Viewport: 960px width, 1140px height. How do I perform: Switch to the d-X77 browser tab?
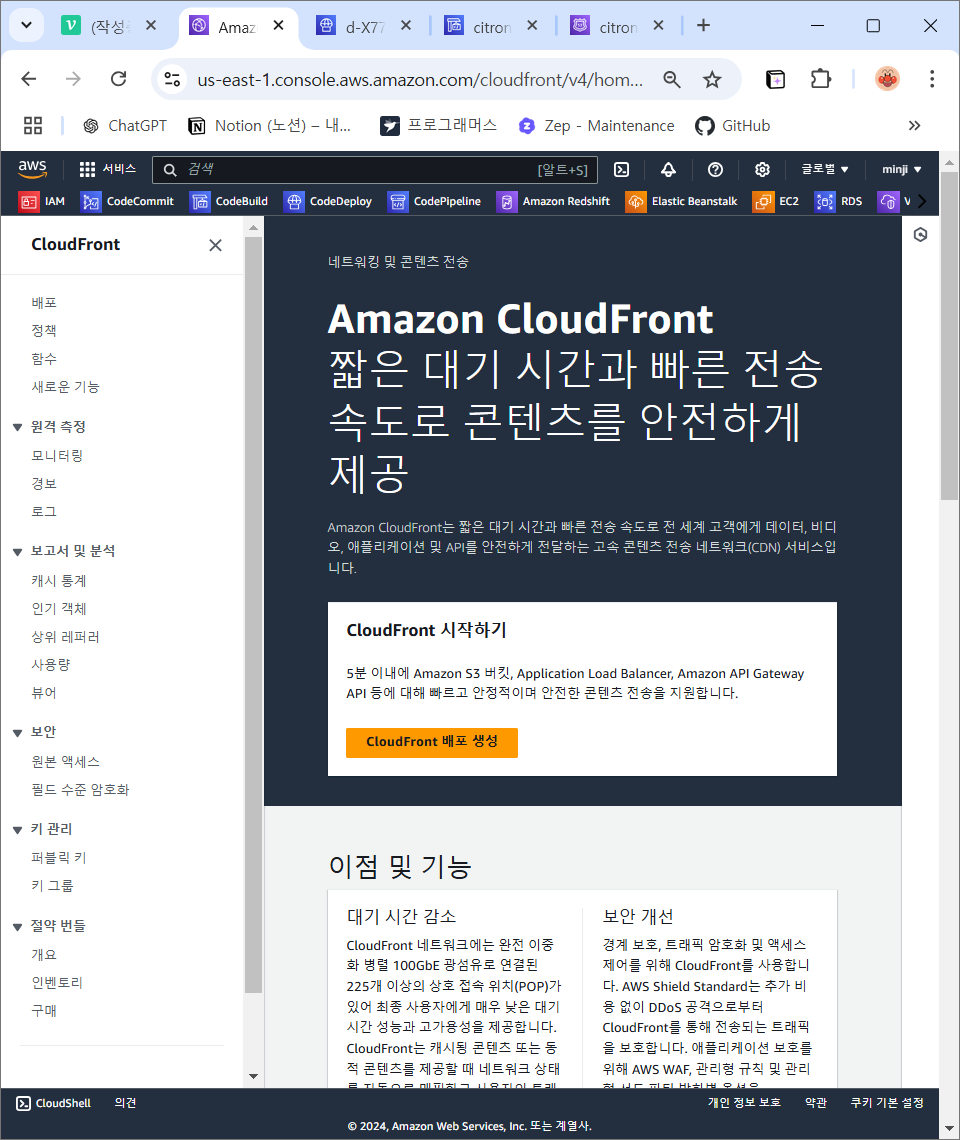364,26
